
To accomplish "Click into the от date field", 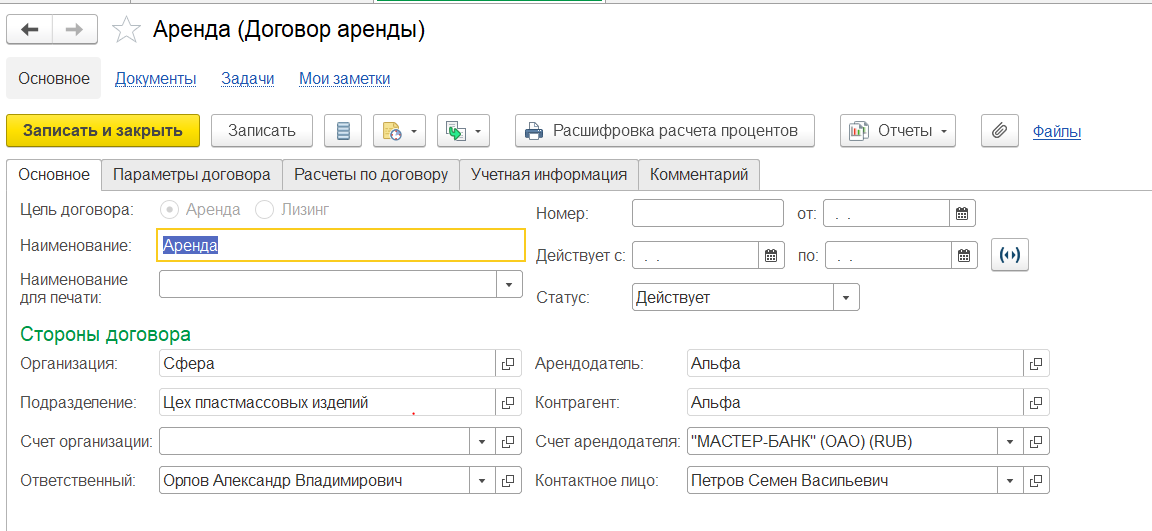I will point(887,214).
